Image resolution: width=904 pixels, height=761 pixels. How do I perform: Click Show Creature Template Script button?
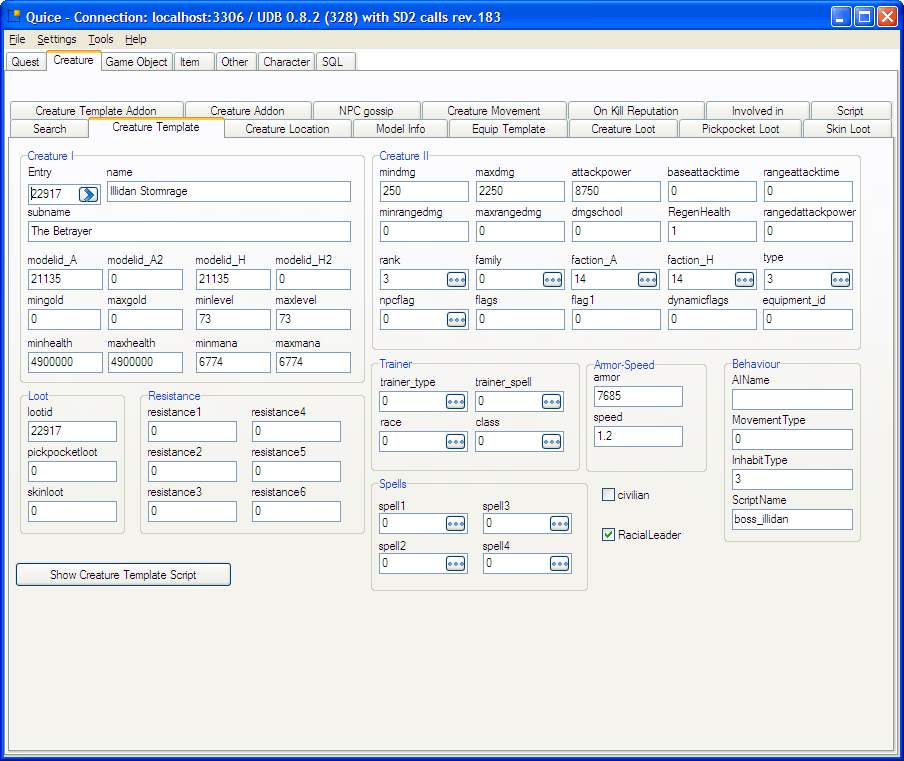(123, 575)
